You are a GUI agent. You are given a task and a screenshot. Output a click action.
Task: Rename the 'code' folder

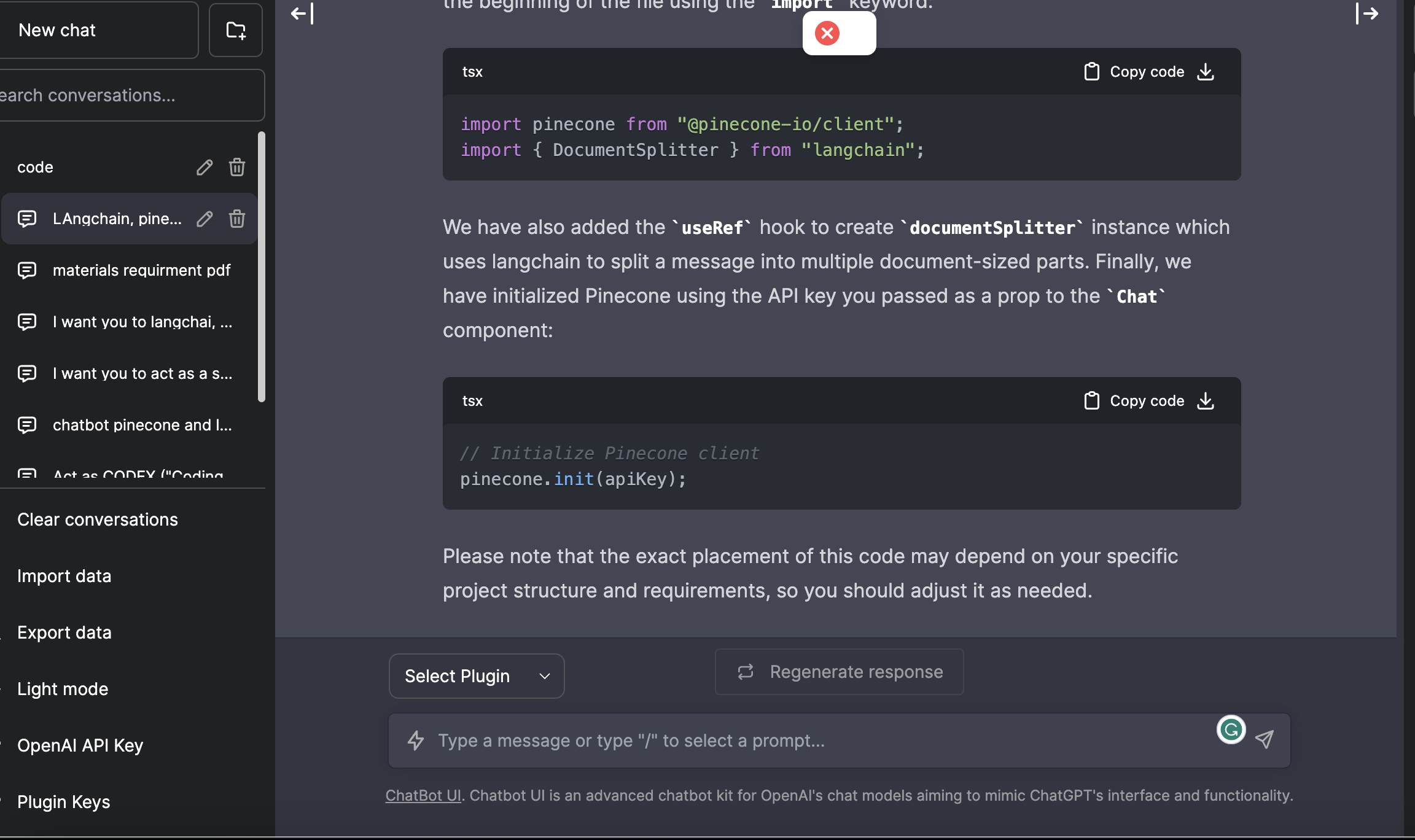(205, 166)
